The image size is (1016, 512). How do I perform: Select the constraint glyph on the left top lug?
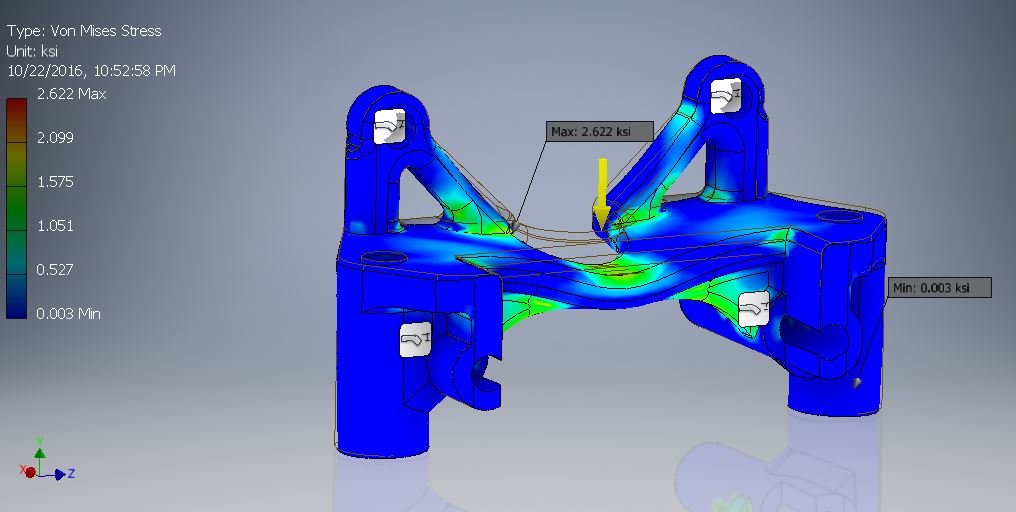pyautogui.click(x=390, y=126)
